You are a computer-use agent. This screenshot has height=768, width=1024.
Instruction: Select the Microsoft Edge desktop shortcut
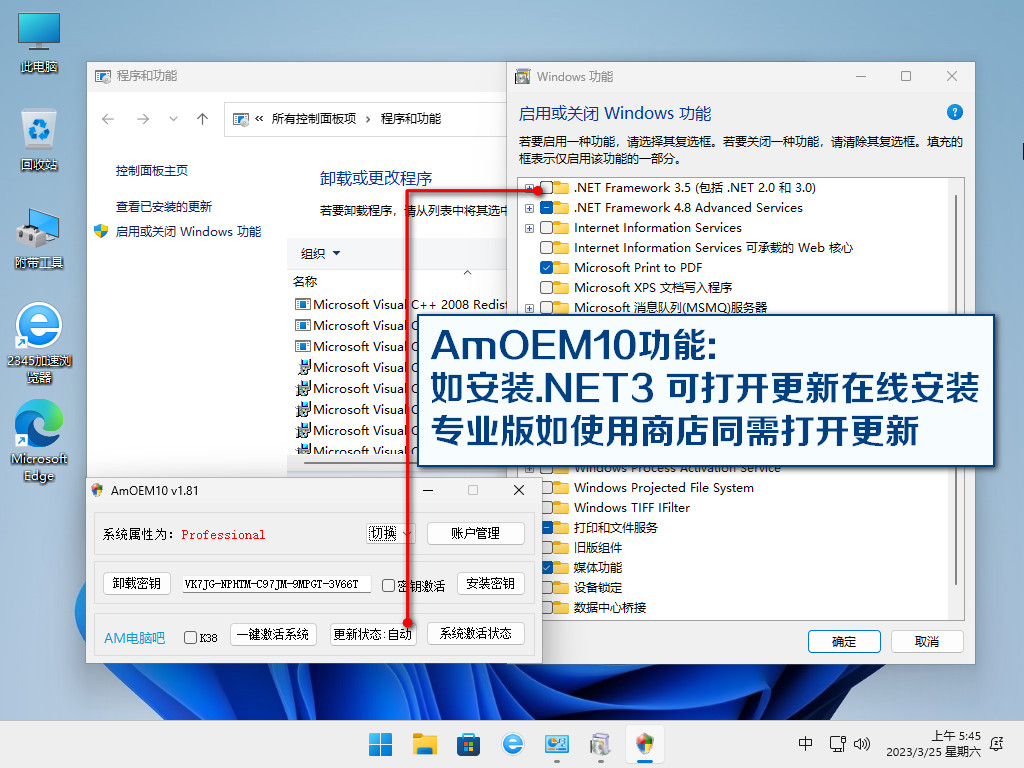(39, 441)
